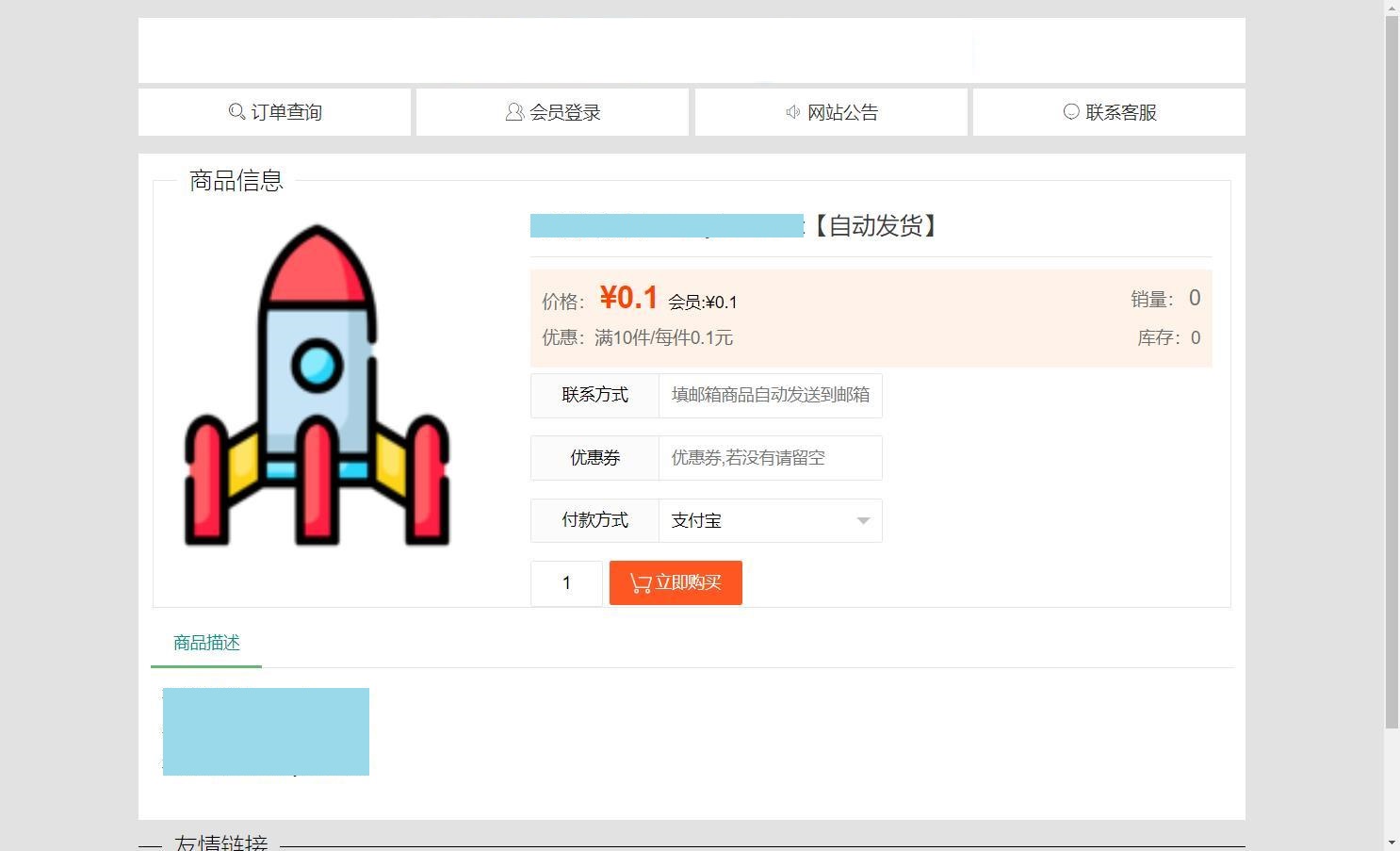The height and width of the screenshot is (851, 1400).
Task: Click the scrollbar down arrow
Action: pos(1392,843)
